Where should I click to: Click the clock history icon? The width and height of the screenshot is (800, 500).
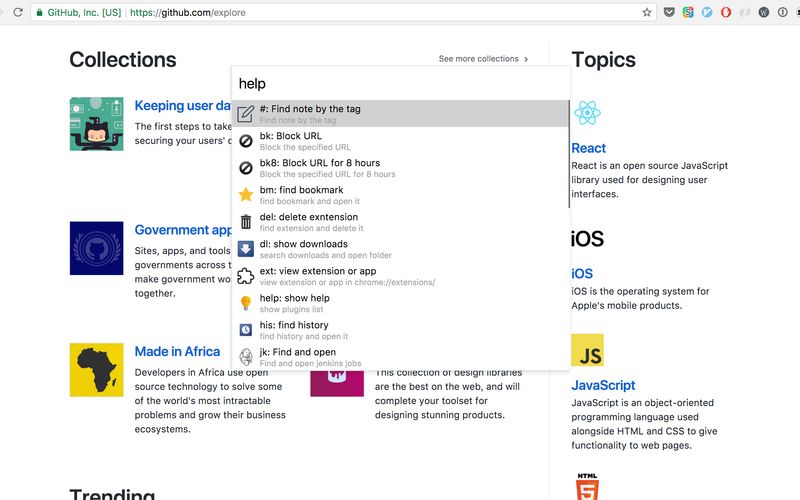coord(246,330)
